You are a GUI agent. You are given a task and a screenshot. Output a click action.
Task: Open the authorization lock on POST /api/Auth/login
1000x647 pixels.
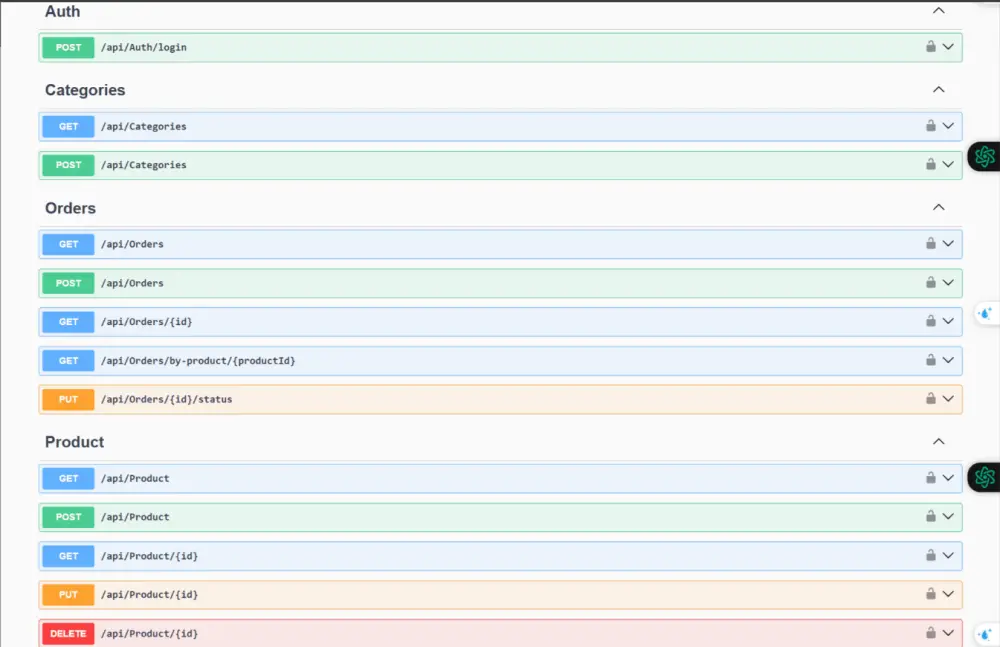tap(932, 47)
